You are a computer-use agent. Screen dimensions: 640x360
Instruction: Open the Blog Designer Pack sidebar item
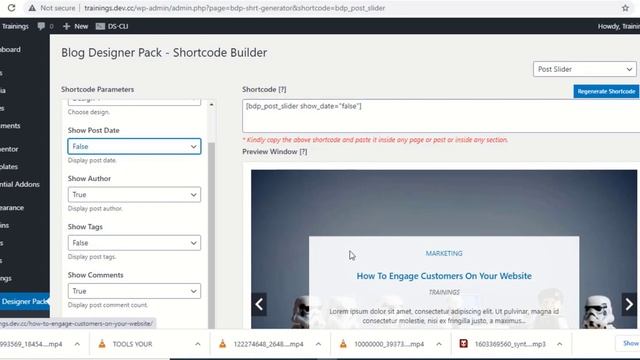click(24, 301)
